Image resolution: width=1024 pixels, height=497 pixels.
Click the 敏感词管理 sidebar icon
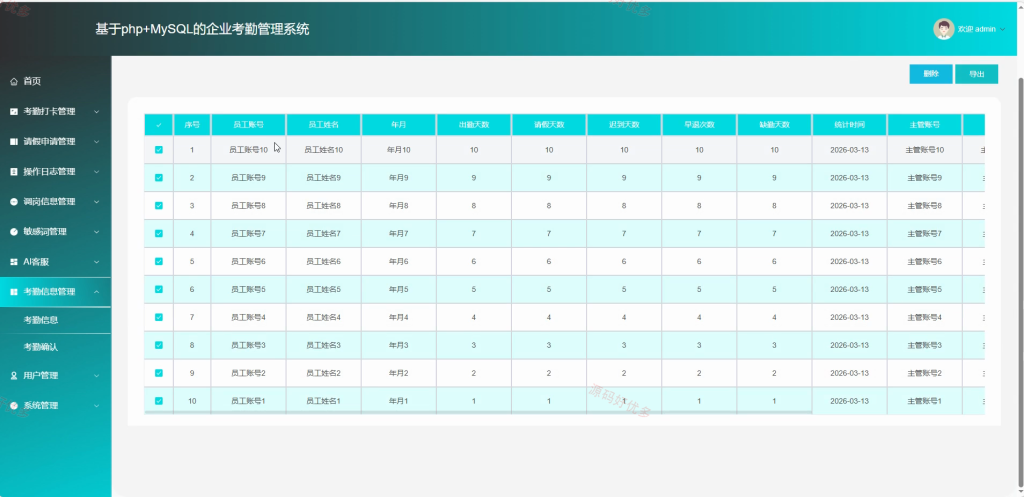(x=14, y=232)
